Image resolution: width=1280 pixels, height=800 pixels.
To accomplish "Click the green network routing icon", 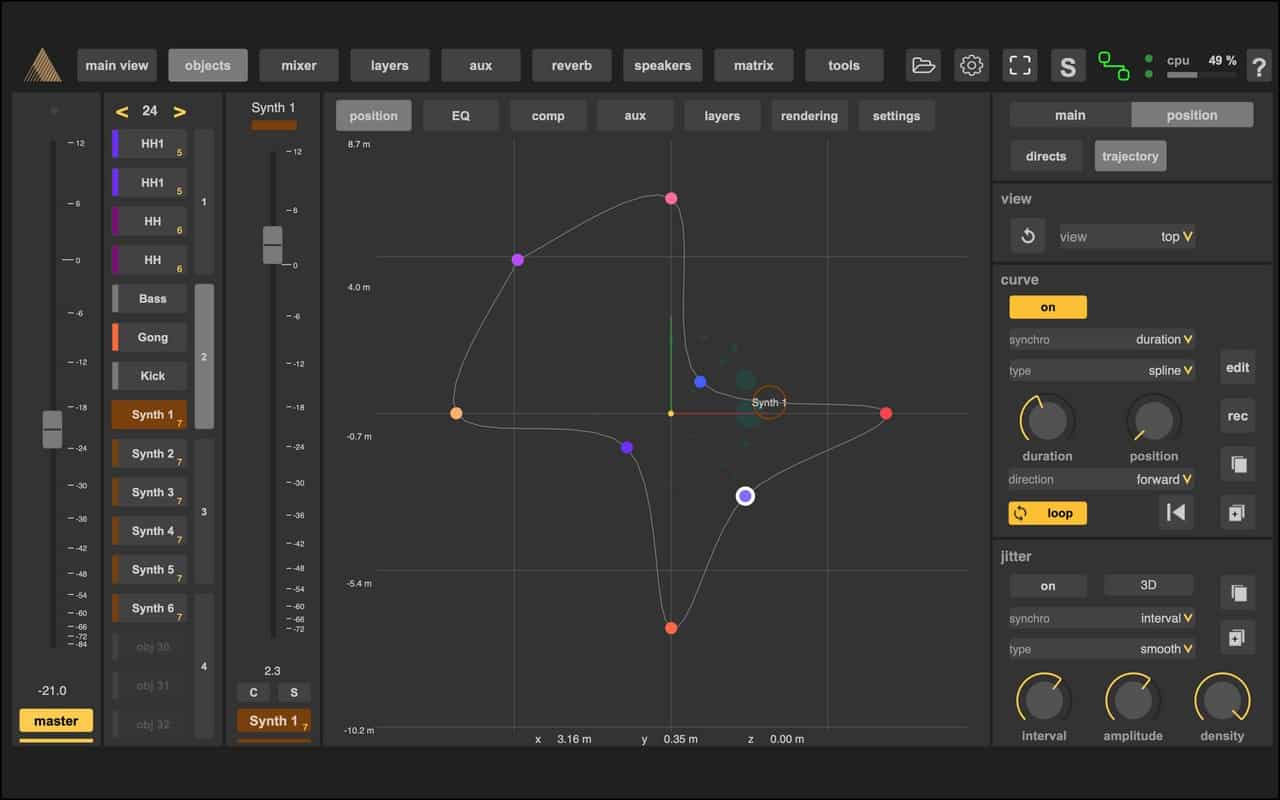I will (x=1113, y=66).
